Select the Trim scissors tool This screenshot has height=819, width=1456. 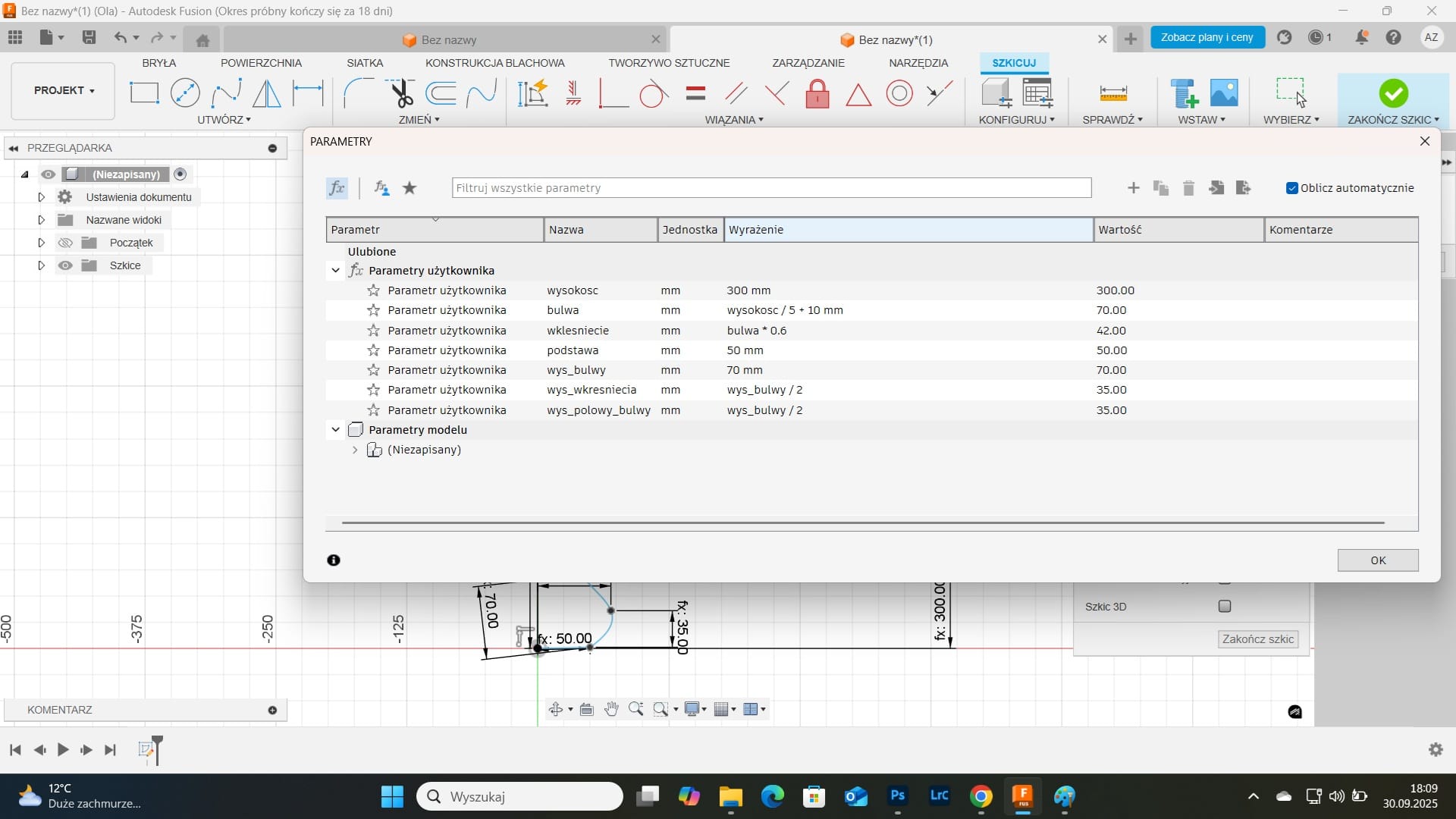tap(402, 94)
